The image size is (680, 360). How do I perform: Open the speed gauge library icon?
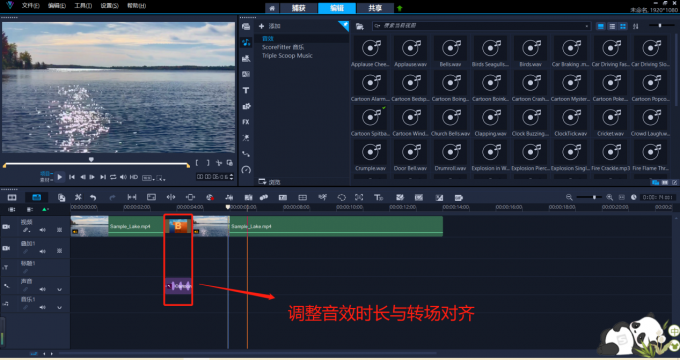pos(246,170)
